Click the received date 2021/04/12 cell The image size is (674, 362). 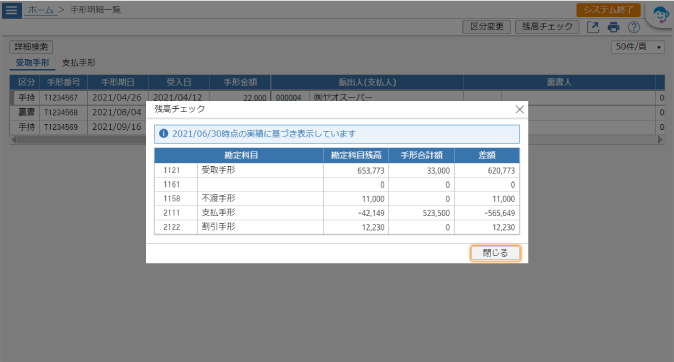(178, 97)
